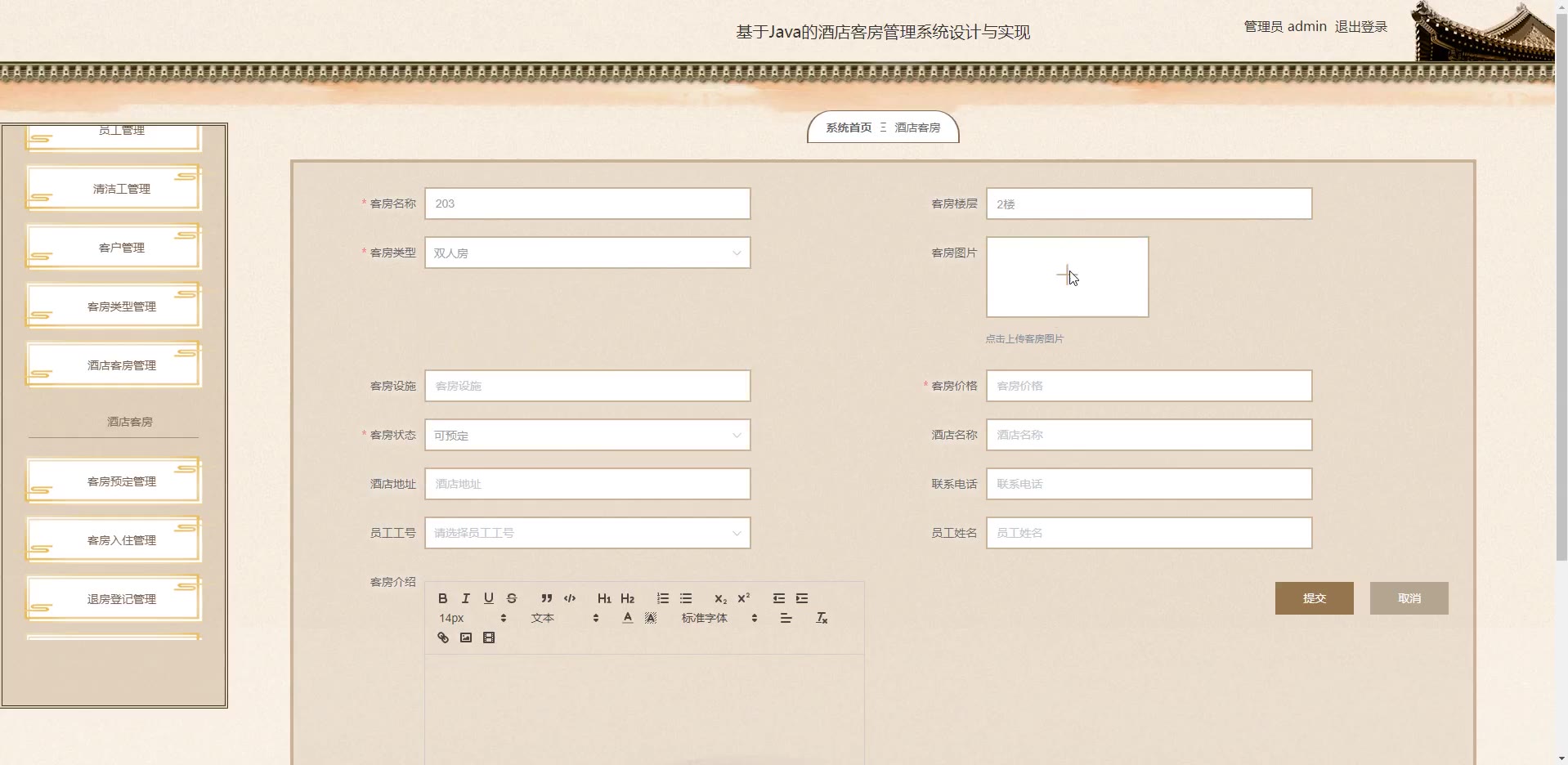The width and height of the screenshot is (1568, 765).
Task: Apply H1 heading style
Action: click(x=604, y=598)
